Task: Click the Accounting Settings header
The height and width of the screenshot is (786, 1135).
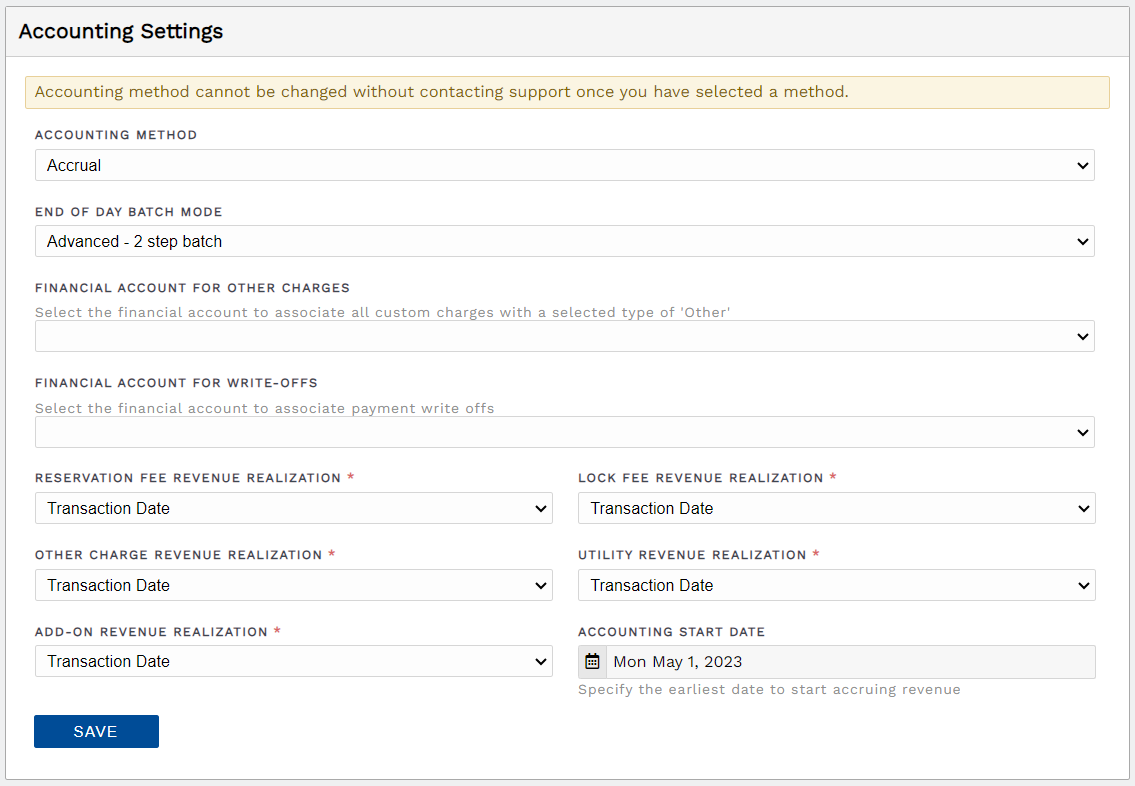Action: (120, 31)
